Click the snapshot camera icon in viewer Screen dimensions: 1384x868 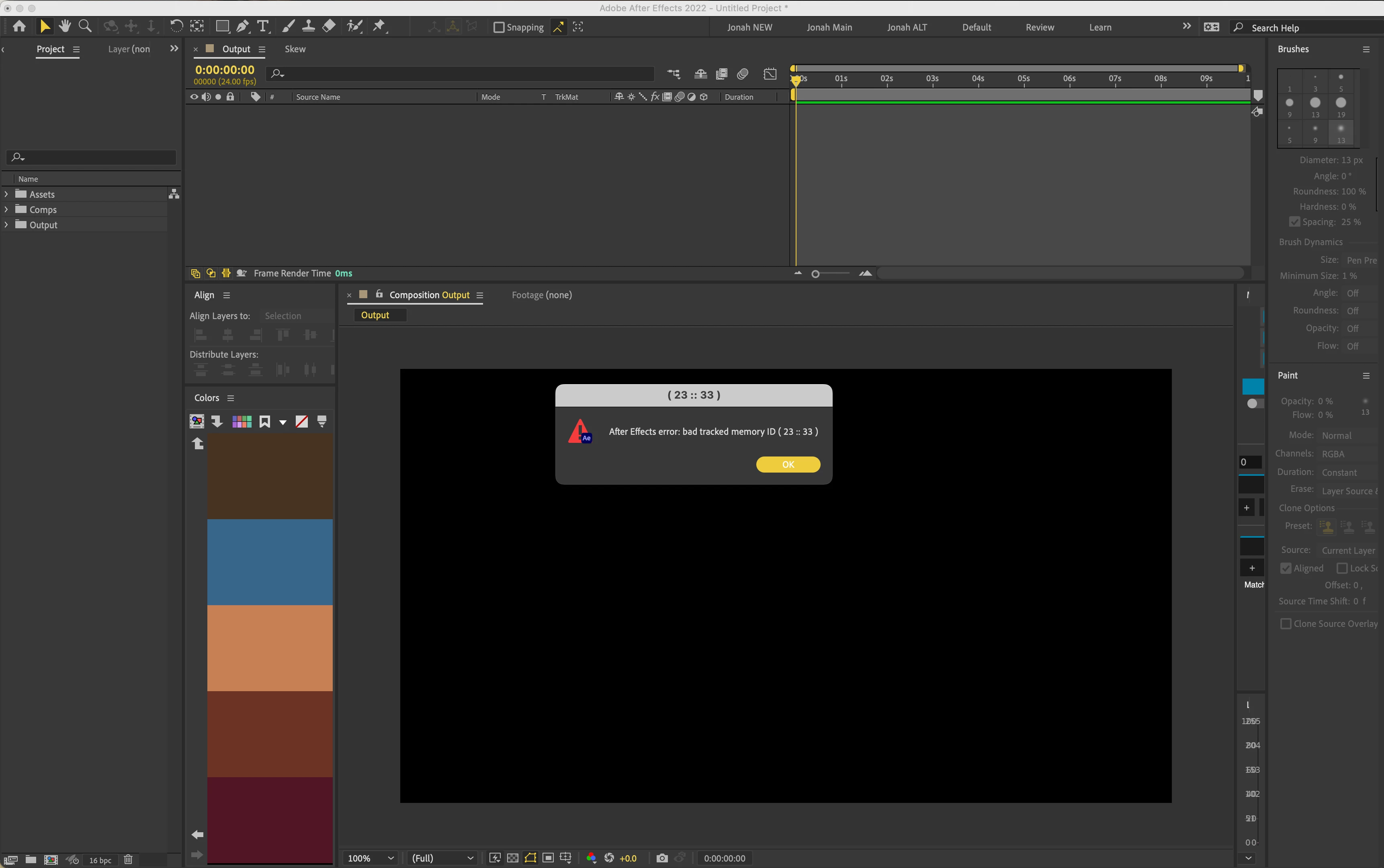(662, 858)
